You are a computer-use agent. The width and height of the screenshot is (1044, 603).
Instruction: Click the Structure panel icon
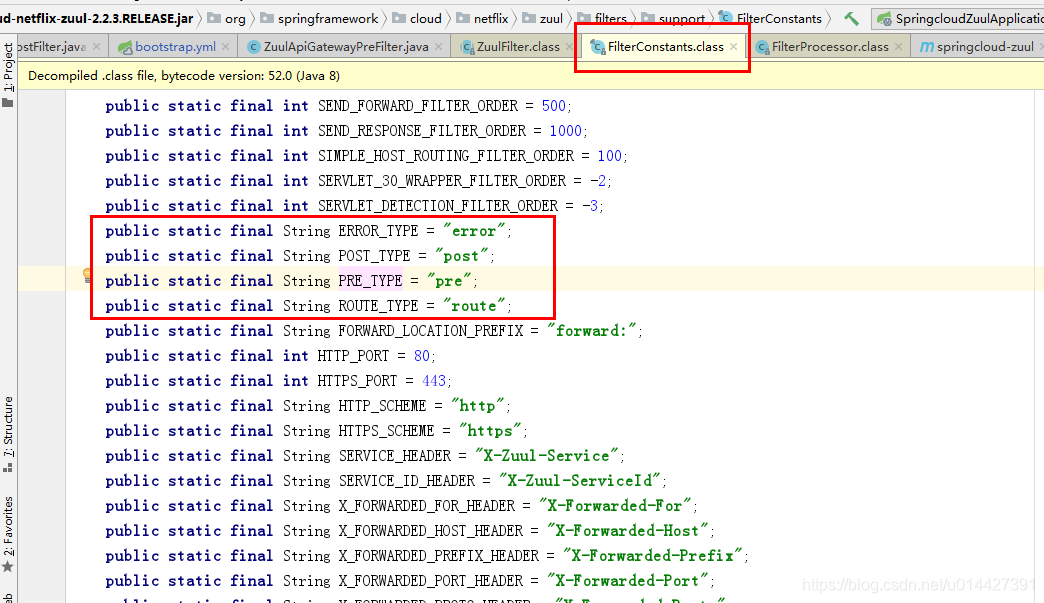8,467
